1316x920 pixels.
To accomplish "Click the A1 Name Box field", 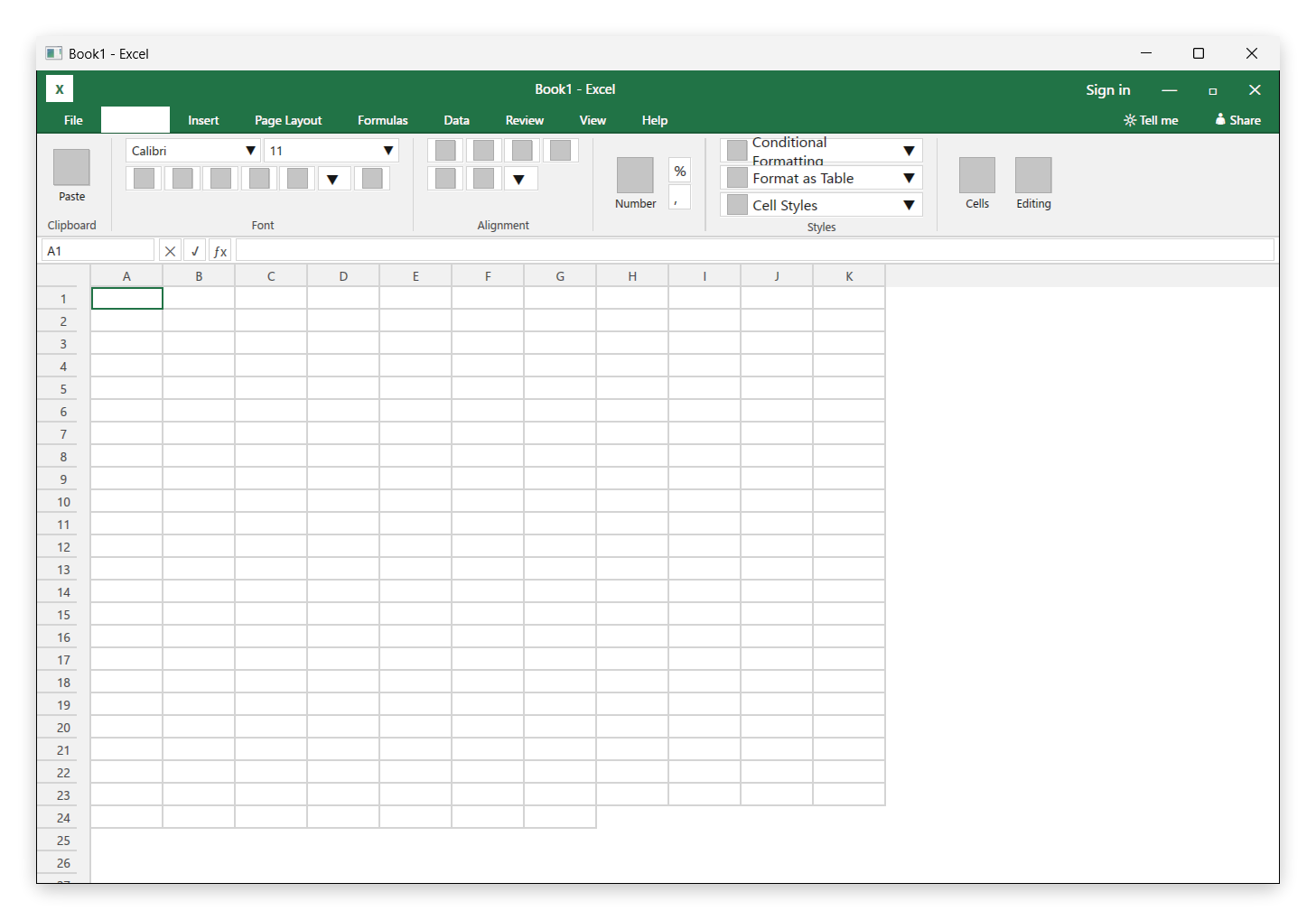I will click(98, 251).
